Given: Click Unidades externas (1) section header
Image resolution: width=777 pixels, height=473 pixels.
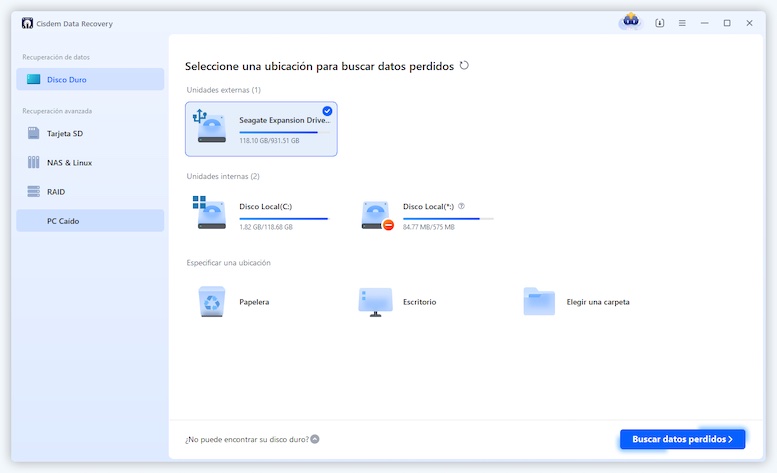Looking at the screenshot, I should pyautogui.click(x=223, y=90).
